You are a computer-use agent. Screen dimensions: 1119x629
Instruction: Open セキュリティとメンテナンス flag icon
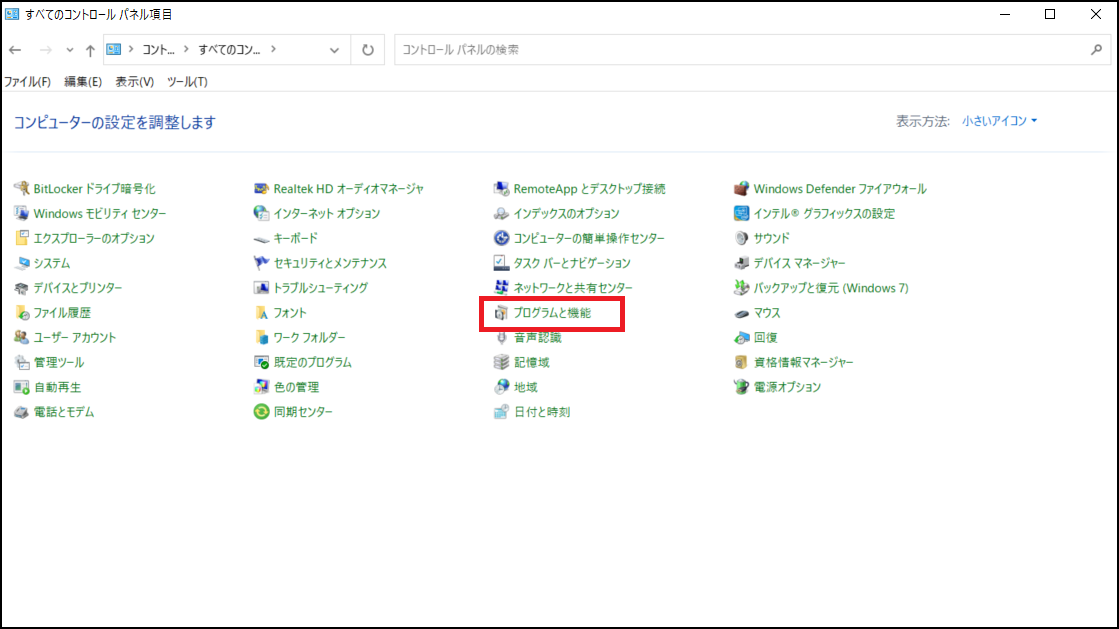[261, 263]
